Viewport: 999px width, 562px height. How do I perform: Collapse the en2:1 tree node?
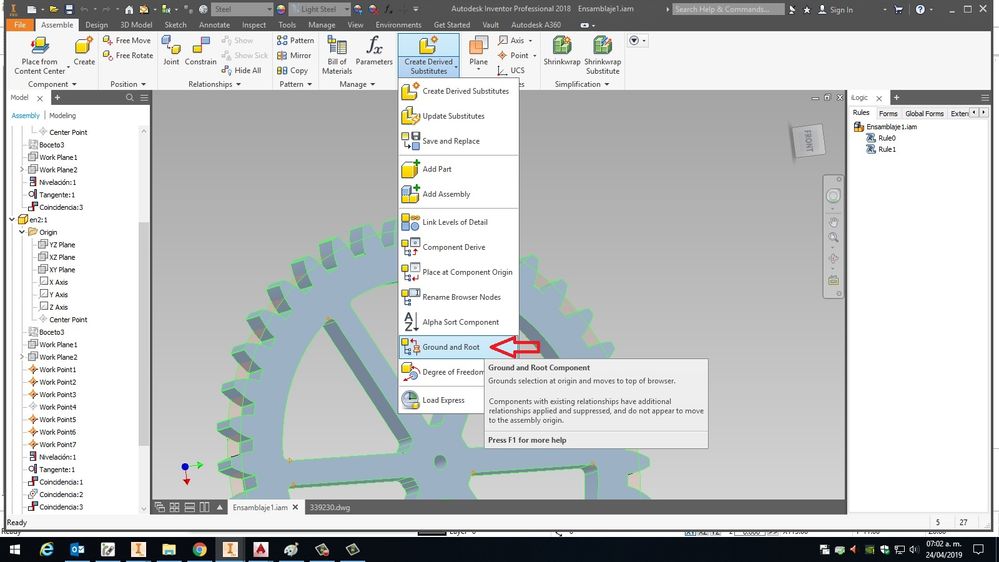(12, 219)
